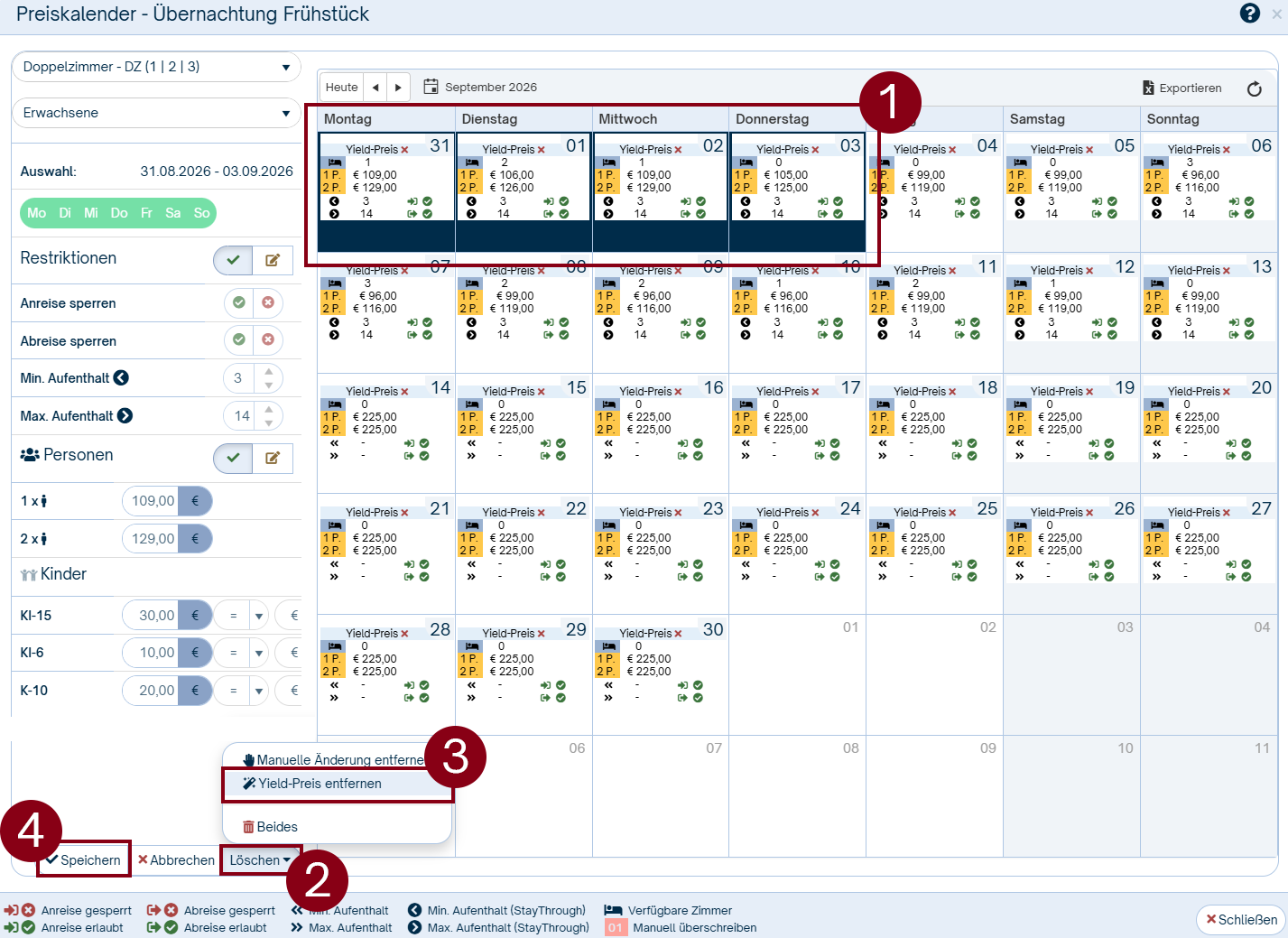This screenshot has width=1288, height=938.
Task: Click the edit icon next to Restriktionen
Action: pyautogui.click(x=273, y=260)
